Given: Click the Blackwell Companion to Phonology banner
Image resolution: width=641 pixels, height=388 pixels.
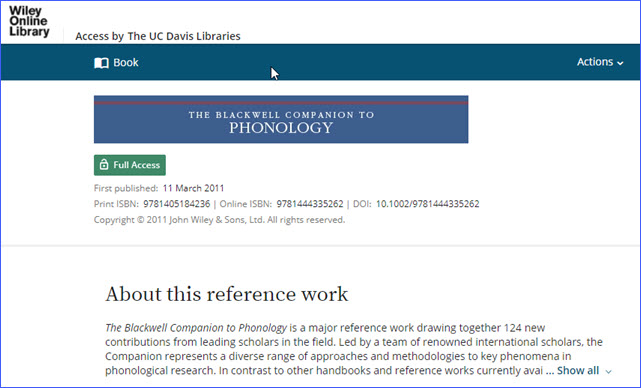Looking at the screenshot, I should tap(281, 119).
